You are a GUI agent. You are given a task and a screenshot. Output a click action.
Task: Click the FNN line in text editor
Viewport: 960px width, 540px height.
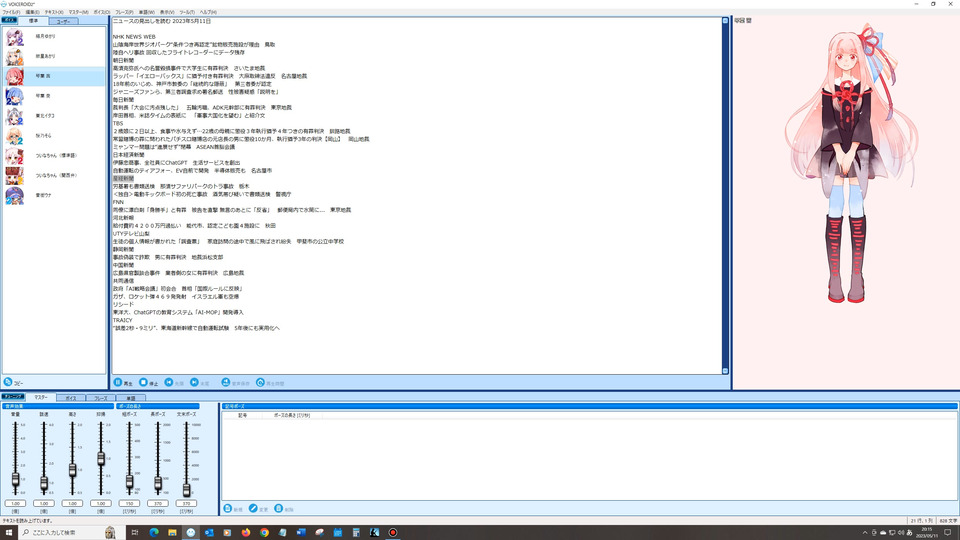pyautogui.click(x=118, y=202)
